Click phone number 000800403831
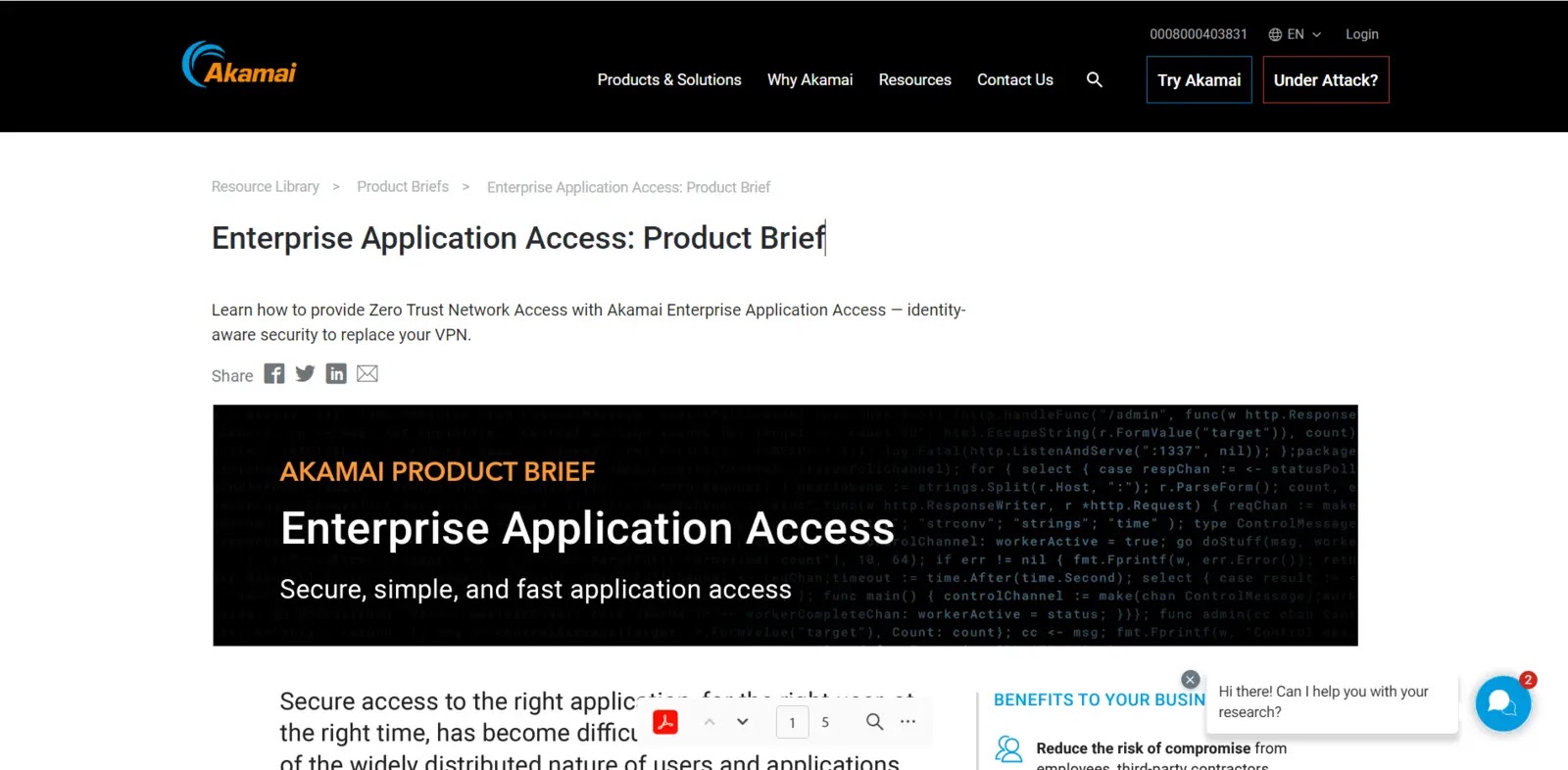 point(1199,34)
